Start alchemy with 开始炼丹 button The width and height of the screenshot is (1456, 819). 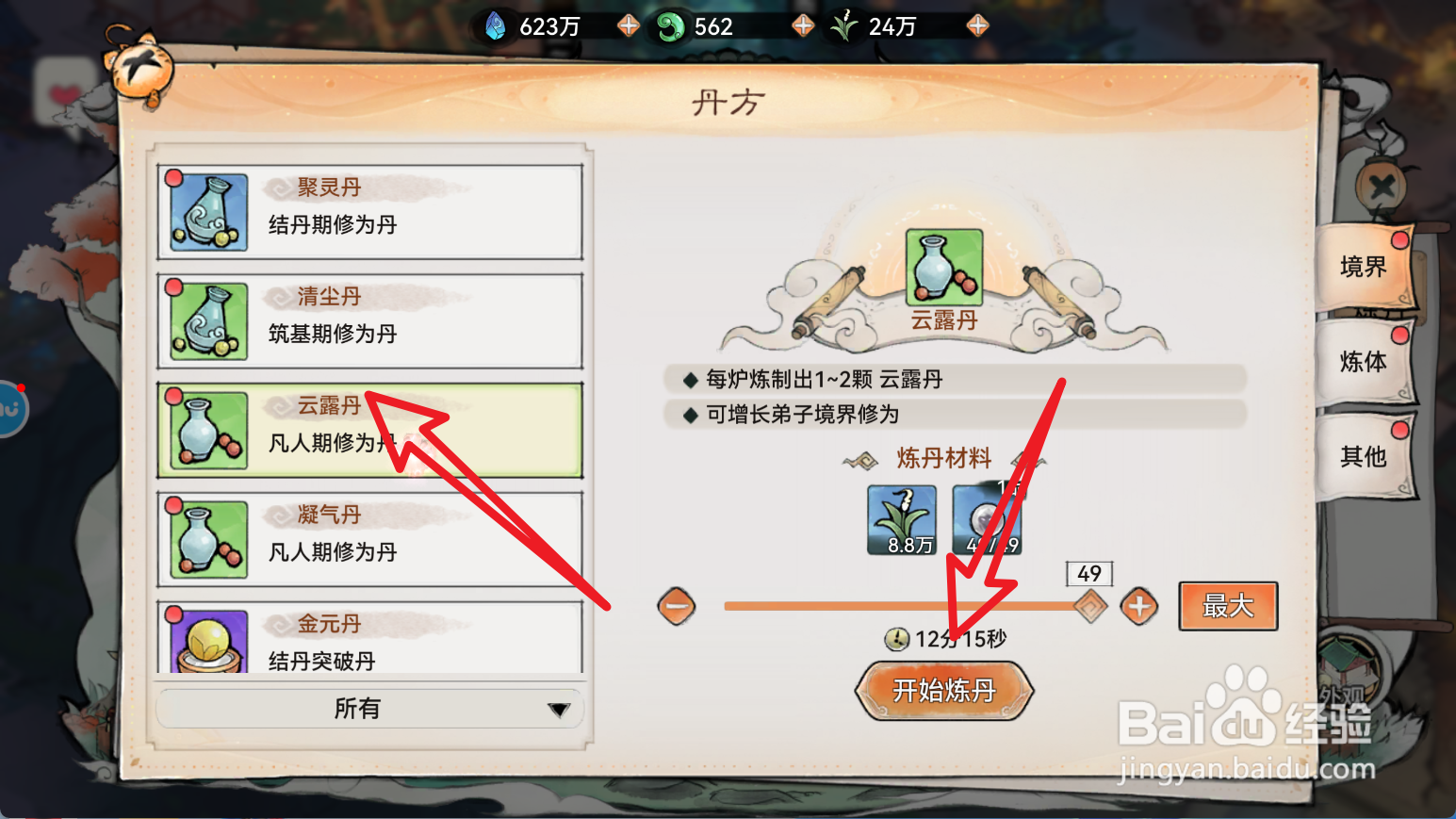pos(944,691)
